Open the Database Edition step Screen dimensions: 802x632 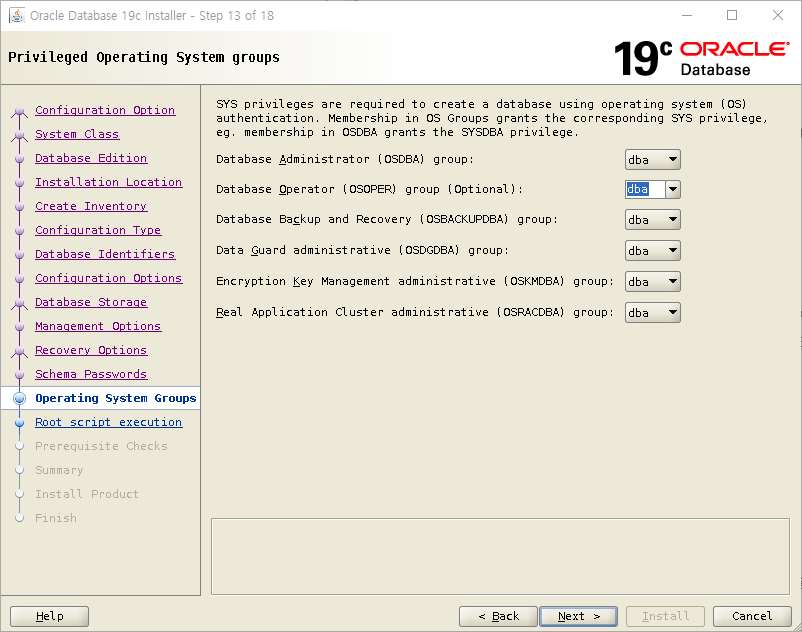91,158
